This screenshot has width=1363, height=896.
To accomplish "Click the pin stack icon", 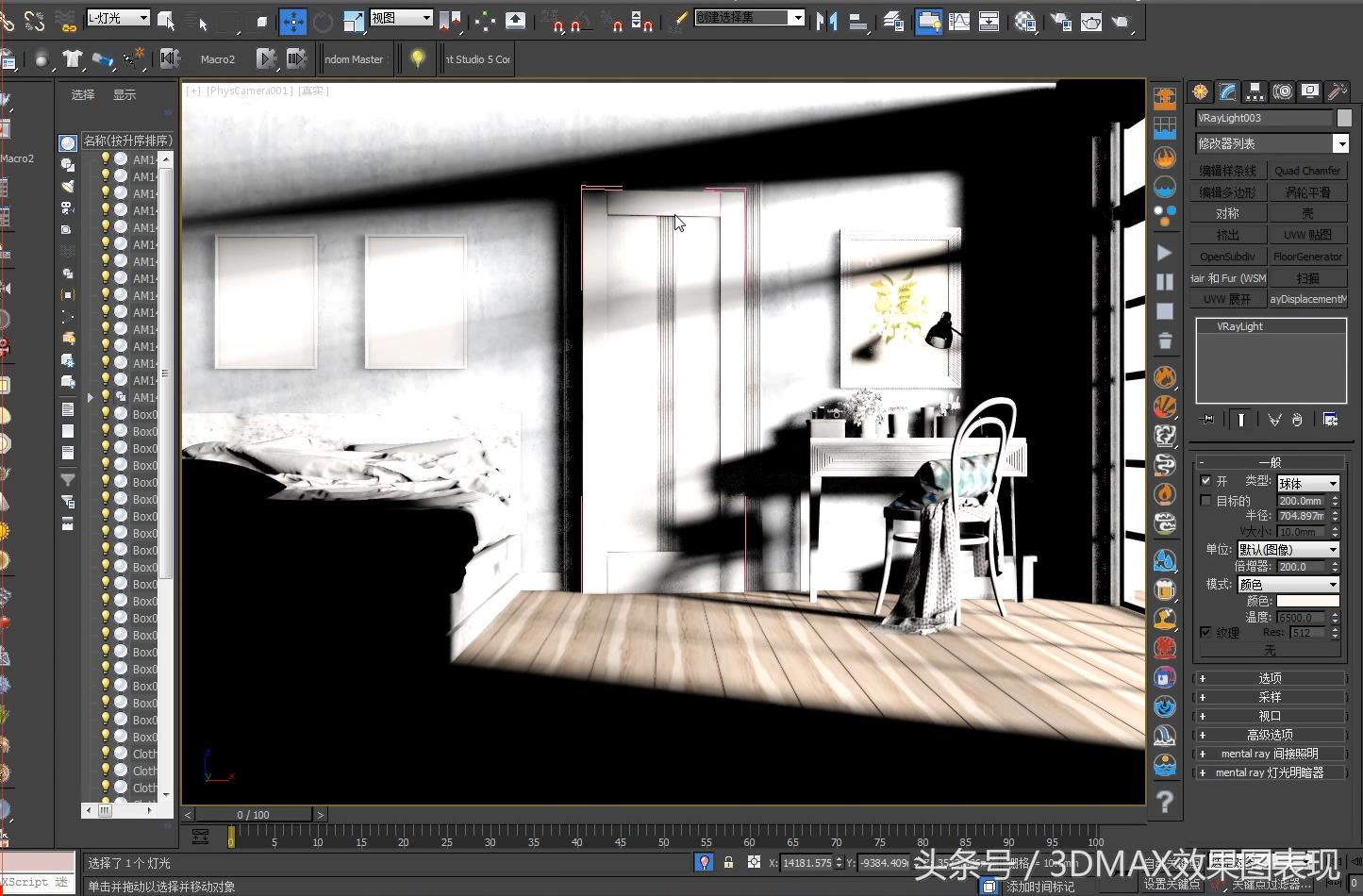I will [1206, 420].
